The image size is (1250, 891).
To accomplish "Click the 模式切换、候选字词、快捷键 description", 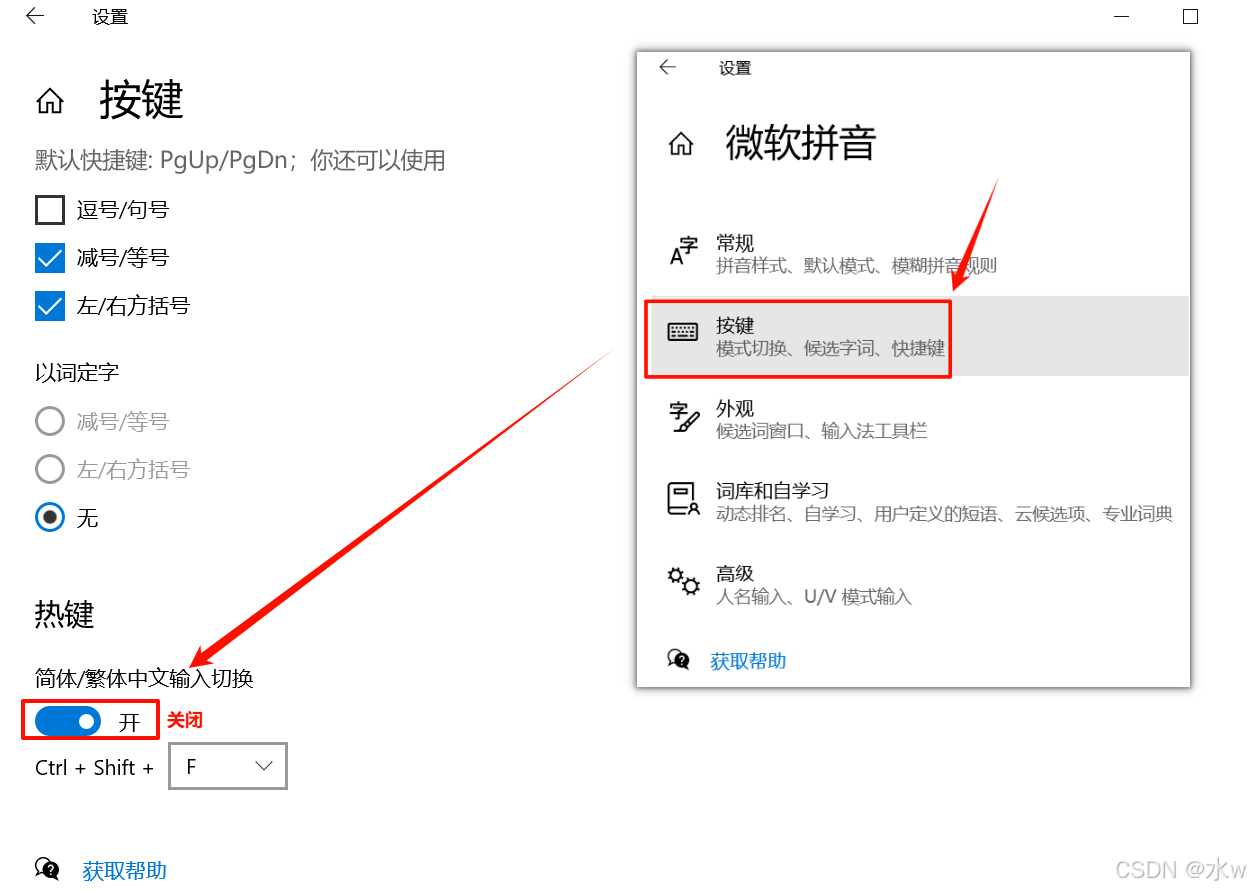I will [x=830, y=349].
